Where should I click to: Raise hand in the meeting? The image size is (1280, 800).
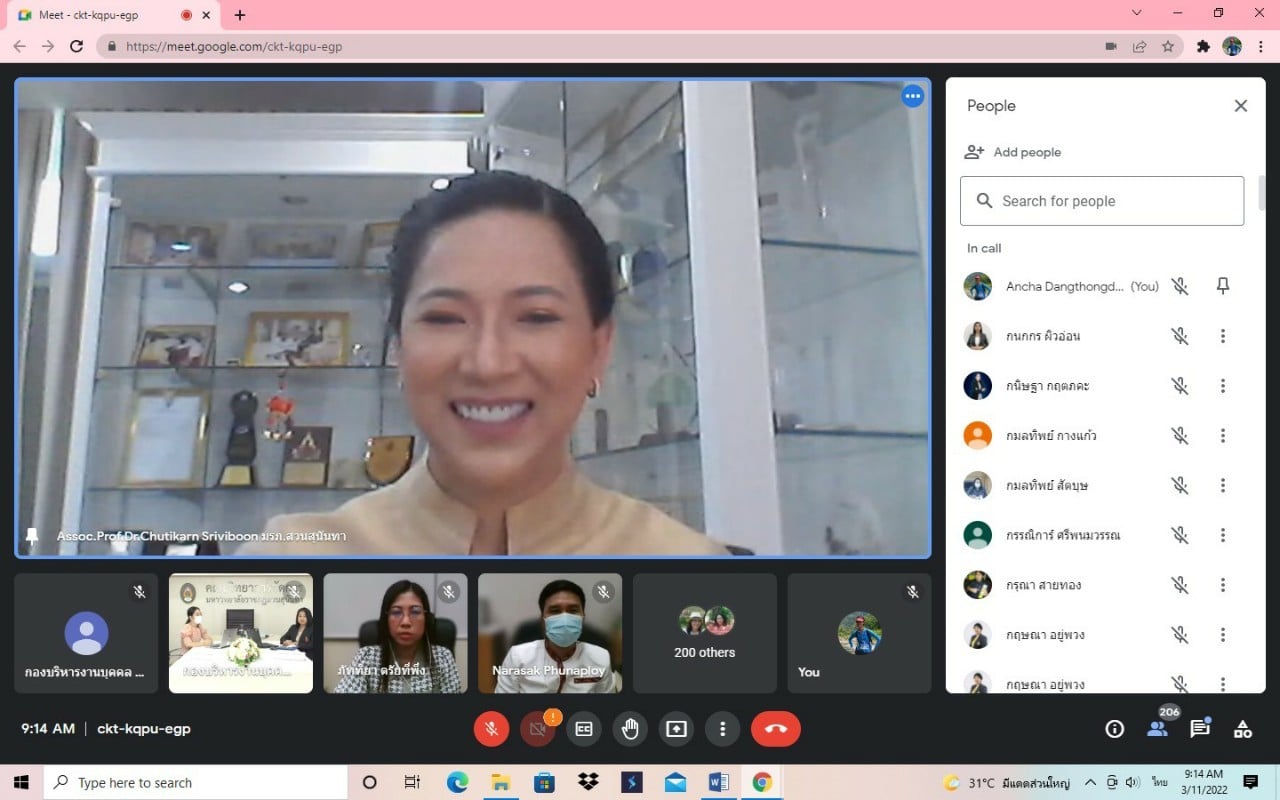pyautogui.click(x=630, y=729)
